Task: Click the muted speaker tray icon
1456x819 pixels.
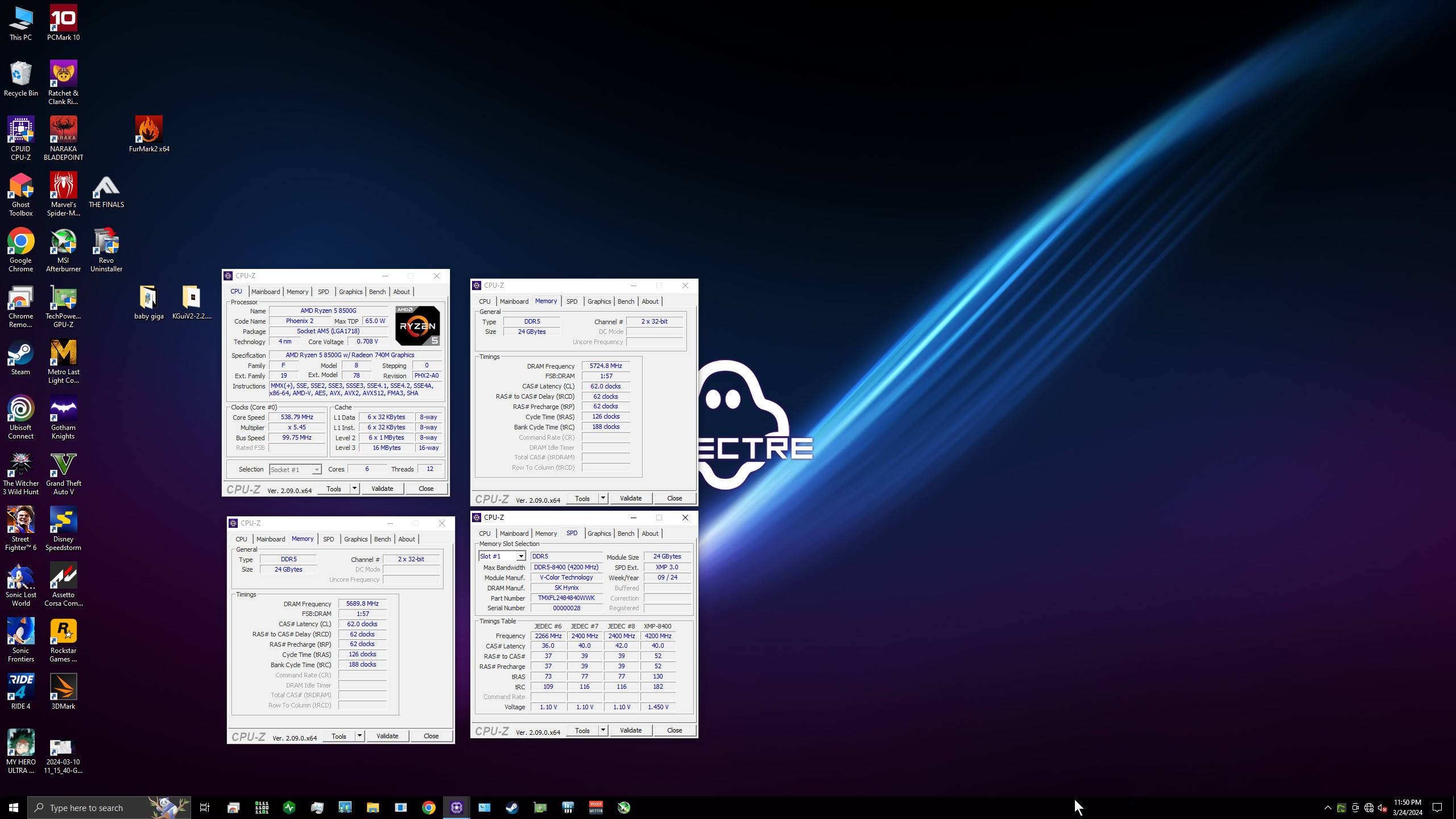Action: 1382,808
